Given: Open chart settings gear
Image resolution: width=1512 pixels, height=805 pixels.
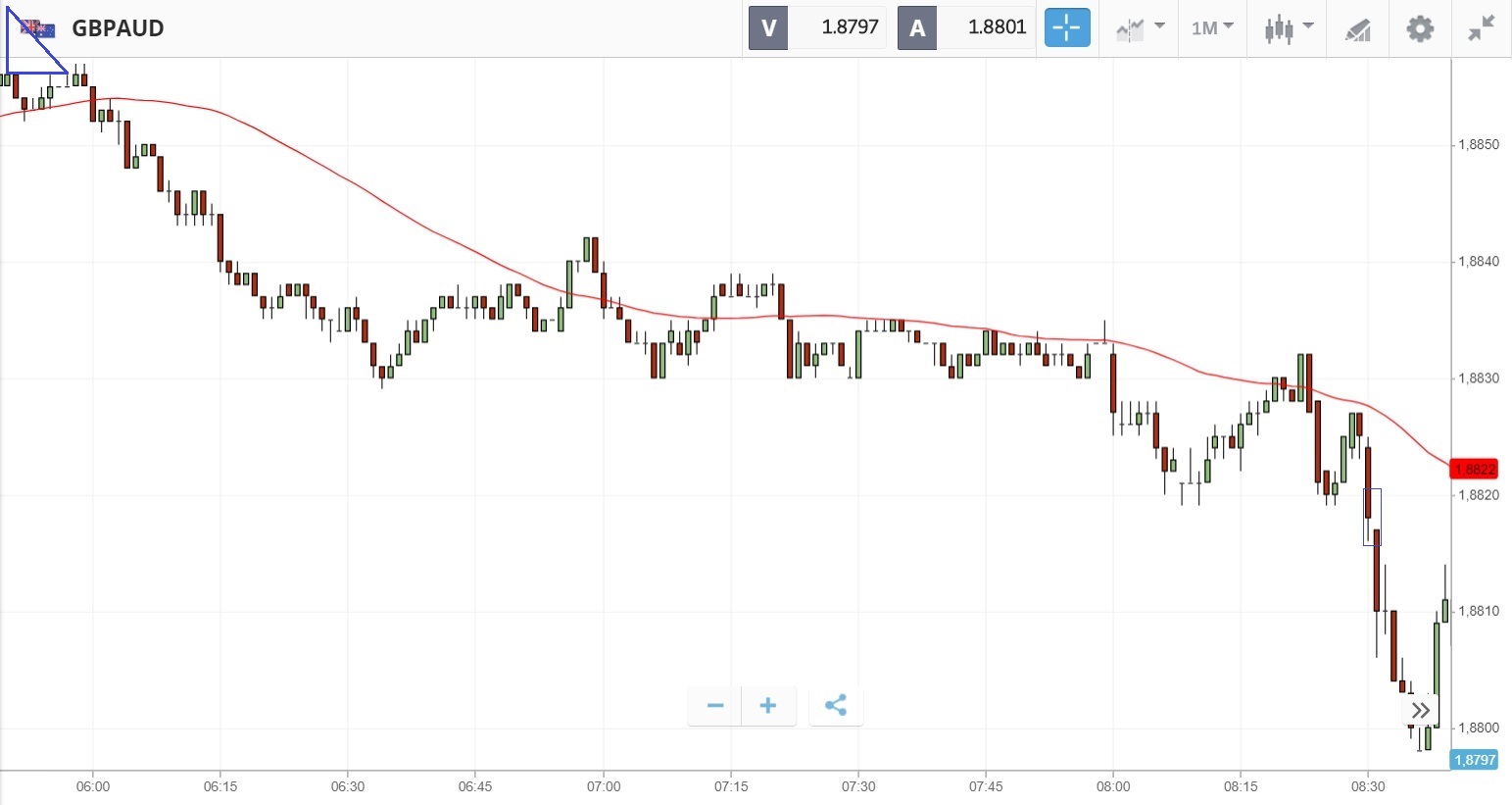Looking at the screenshot, I should 1420,27.
